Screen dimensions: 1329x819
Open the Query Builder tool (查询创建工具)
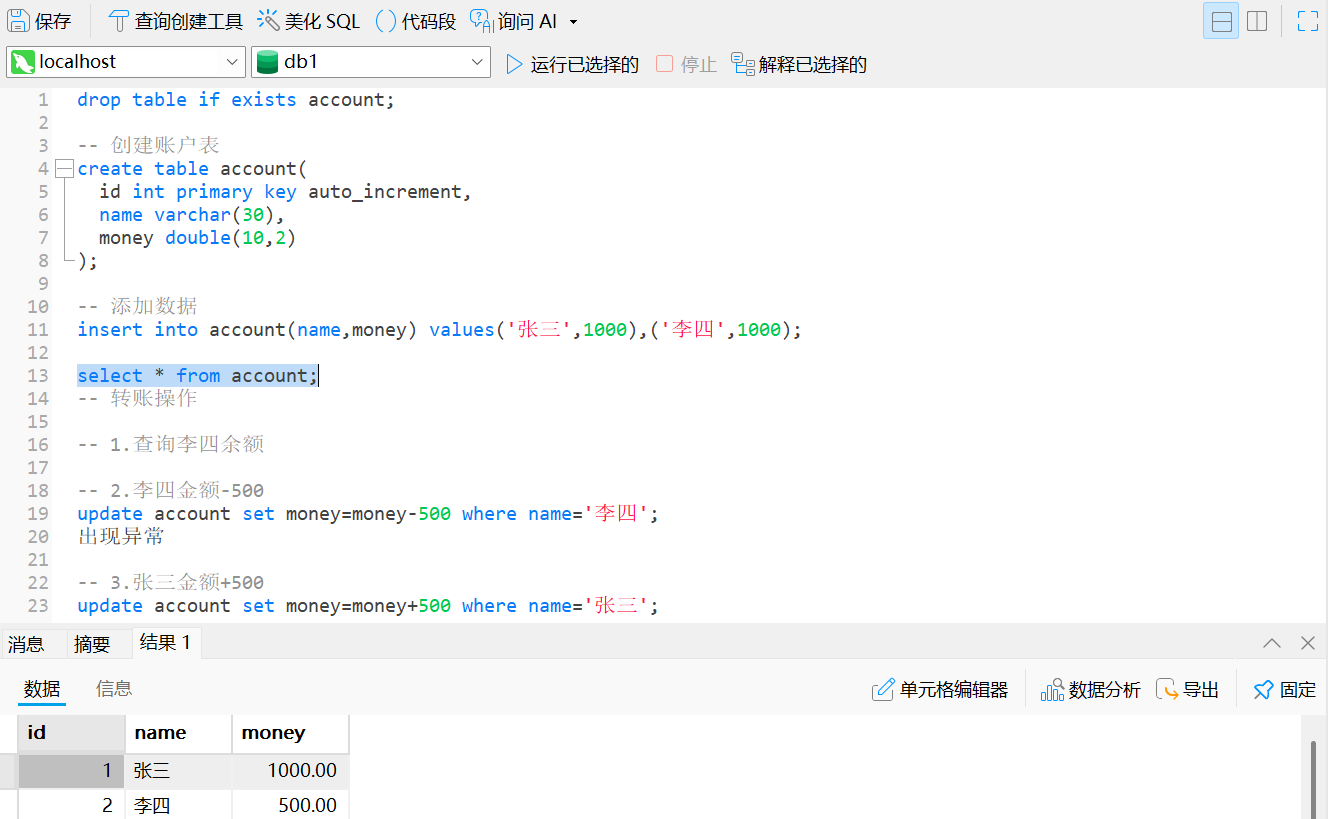click(x=175, y=21)
